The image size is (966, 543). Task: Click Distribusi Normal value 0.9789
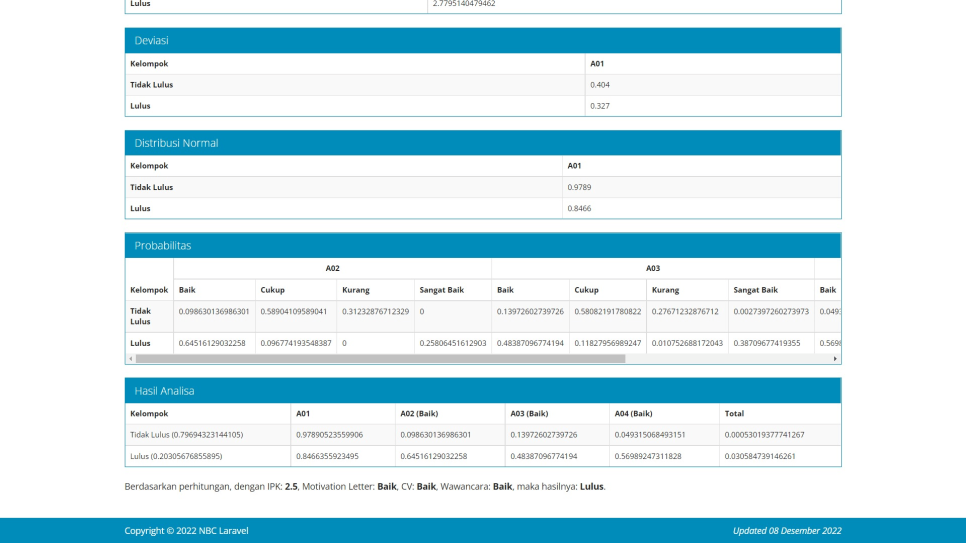tap(579, 187)
